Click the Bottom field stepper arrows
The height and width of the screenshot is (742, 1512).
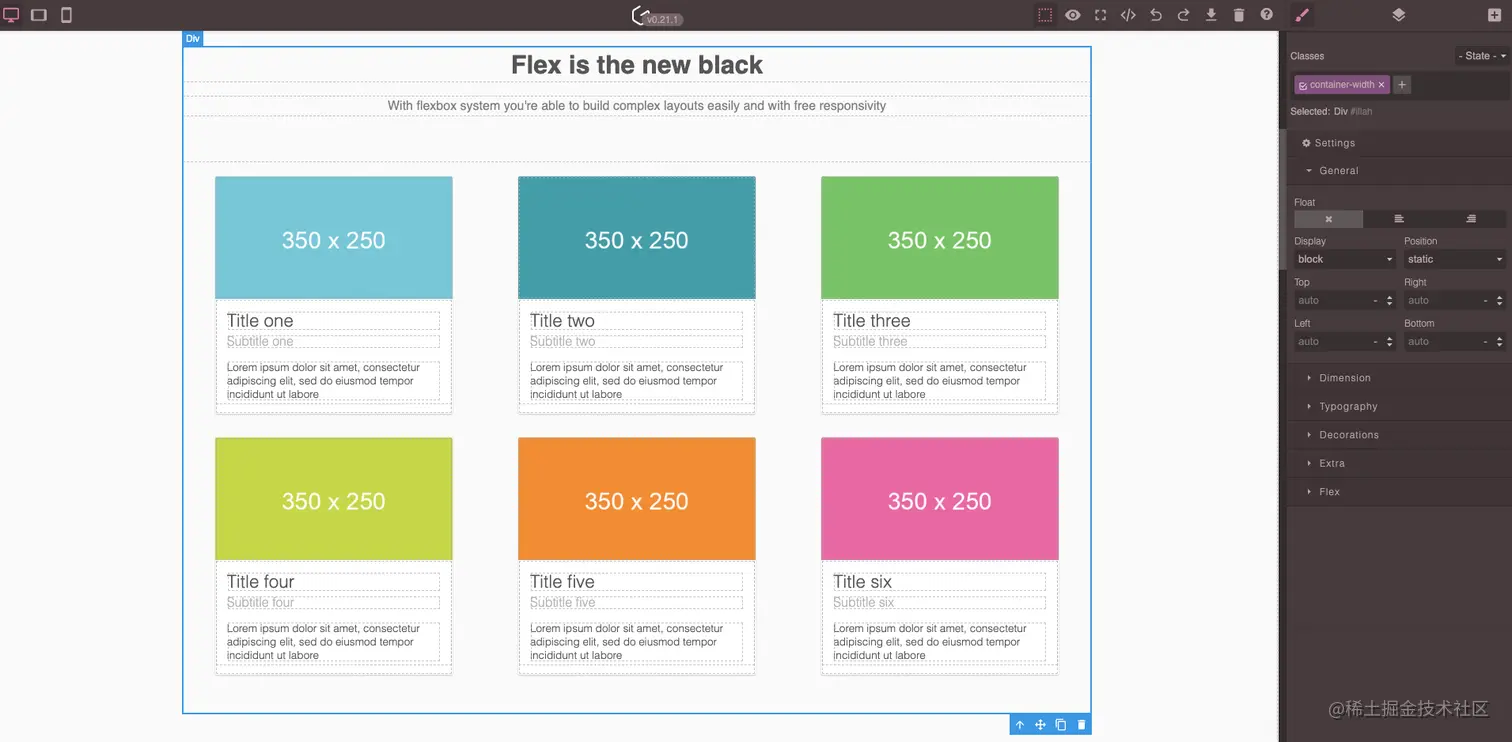[x=1500, y=342]
